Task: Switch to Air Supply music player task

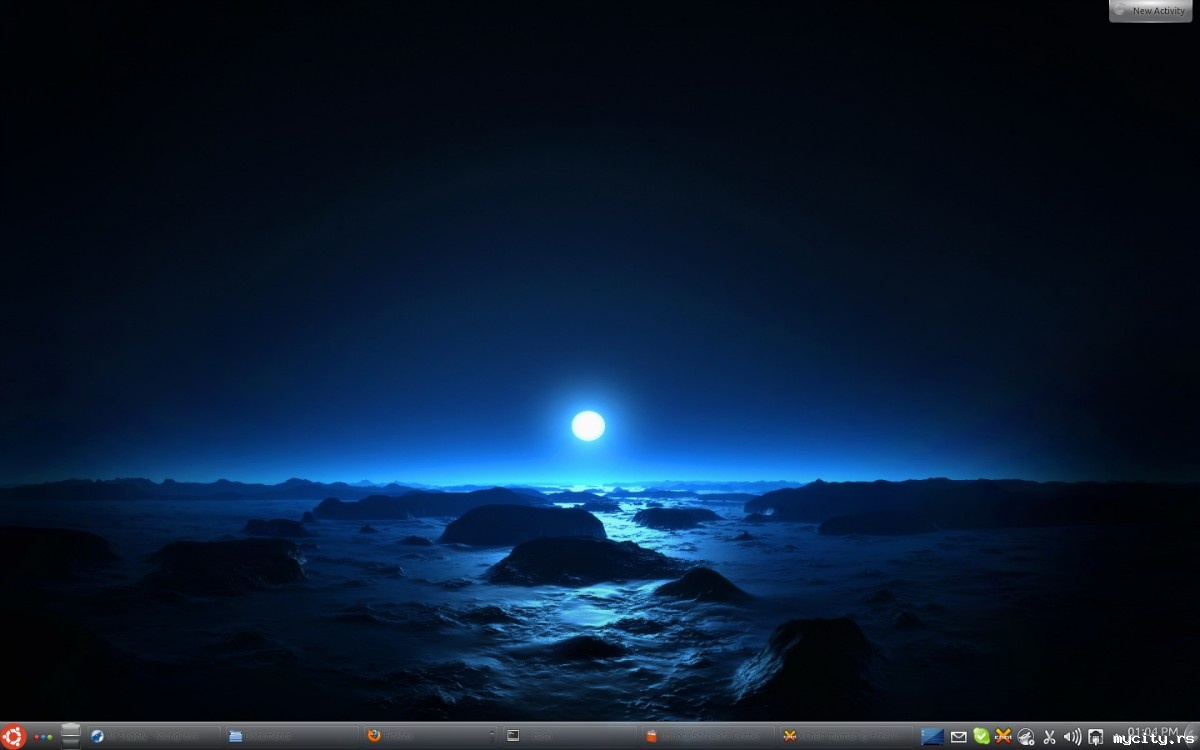Action: tap(153, 736)
